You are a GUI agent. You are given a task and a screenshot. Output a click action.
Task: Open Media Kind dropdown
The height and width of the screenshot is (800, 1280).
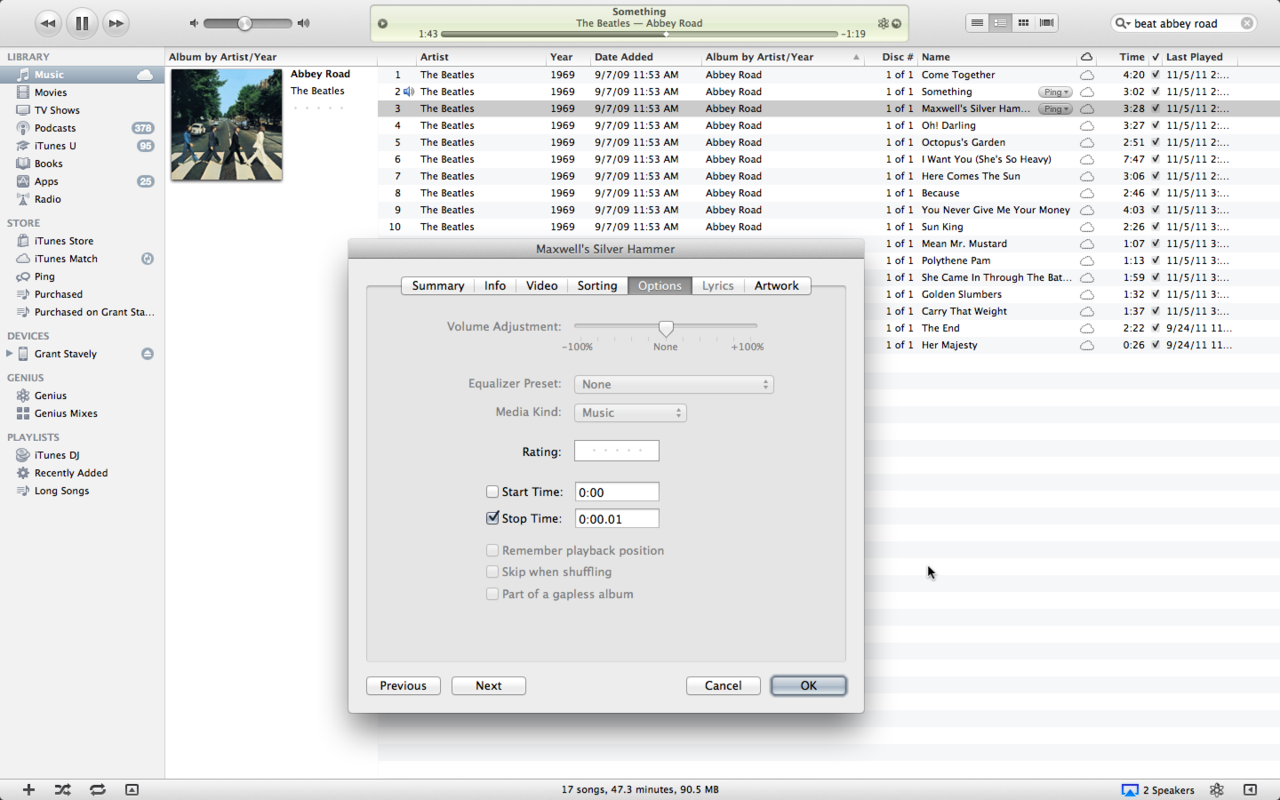(x=630, y=412)
